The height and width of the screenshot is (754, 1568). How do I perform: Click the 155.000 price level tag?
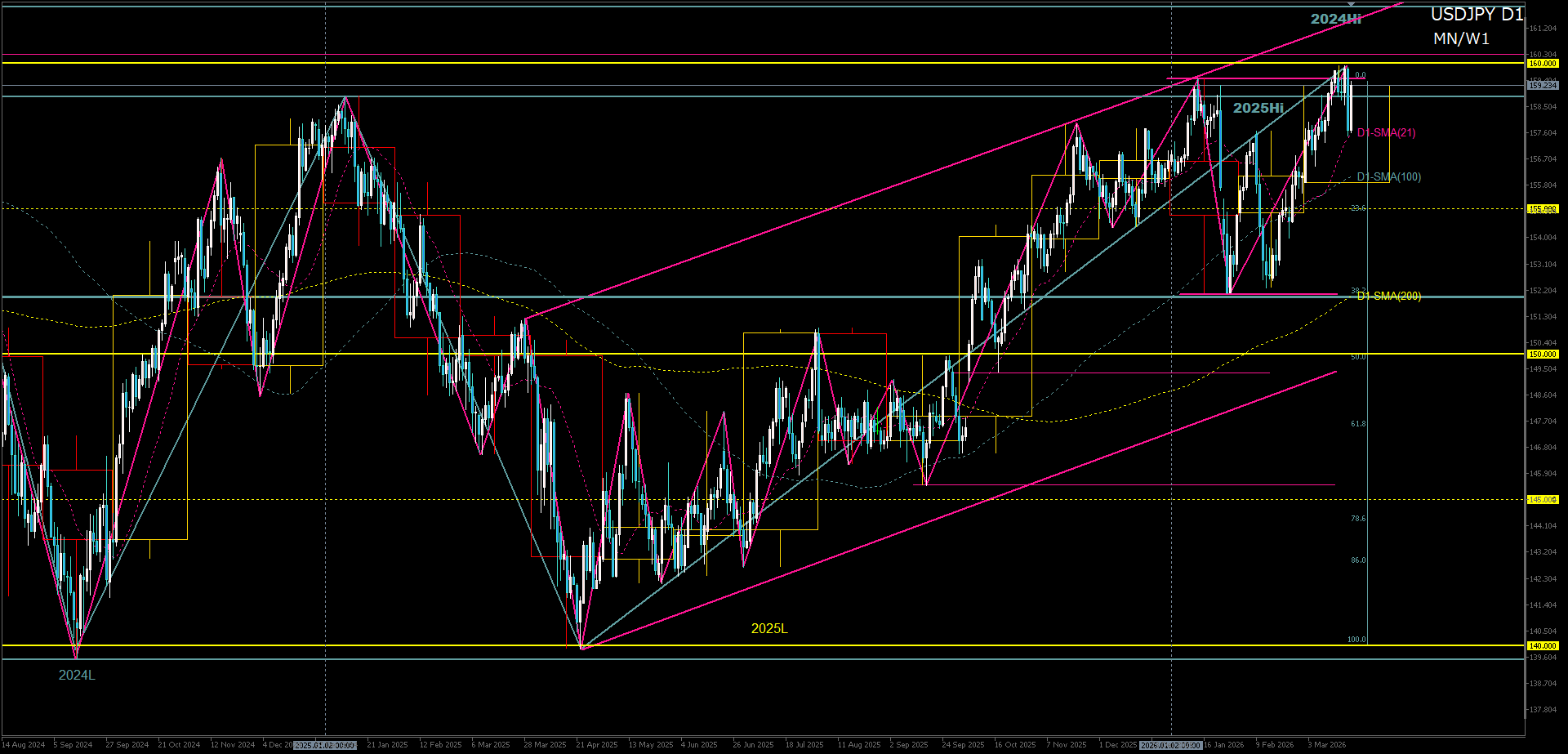pos(1542,209)
